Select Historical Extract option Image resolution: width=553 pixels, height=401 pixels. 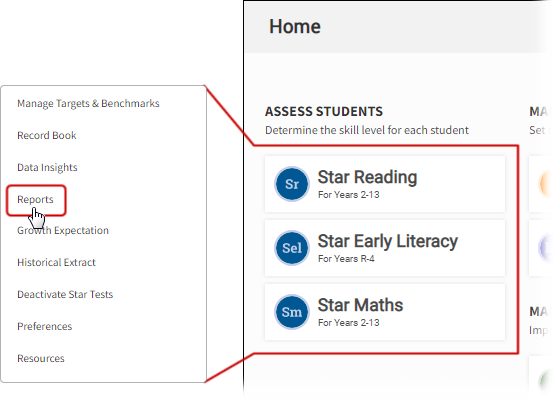pyautogui.click(x=56, y=262)
